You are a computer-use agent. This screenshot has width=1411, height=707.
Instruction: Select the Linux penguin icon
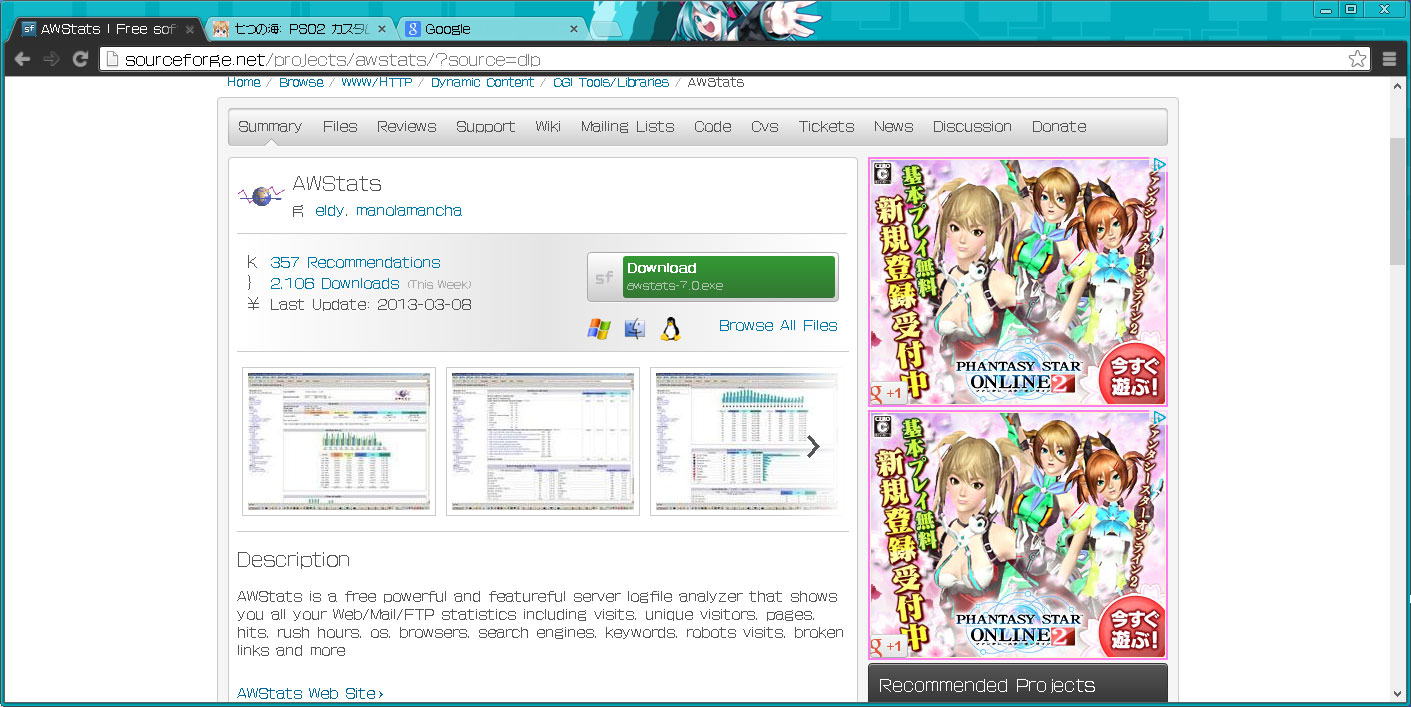pos(671,328)
